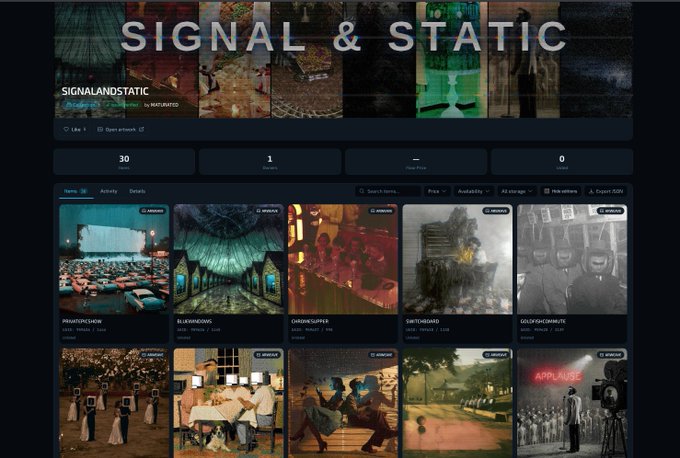Open the All storage dropdown
Image resolution: width=680 pixels, height=458 pixels.
pyautogui.click(x=517, y=191)
